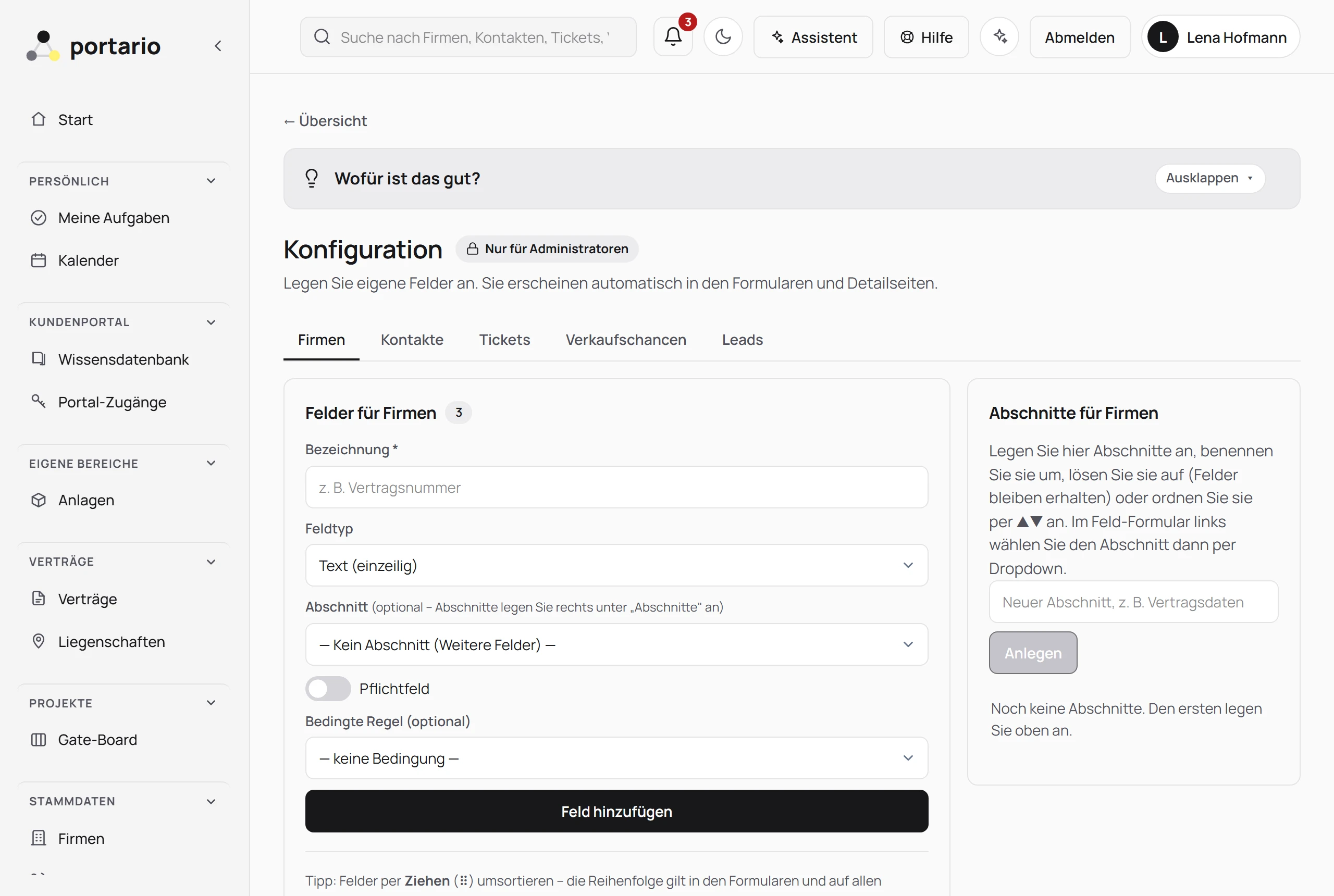Image resolution: width=1334 pixels, height=896 pixels.
Task: Switch to the Kontakte tab
Action: tap(412, 340)
